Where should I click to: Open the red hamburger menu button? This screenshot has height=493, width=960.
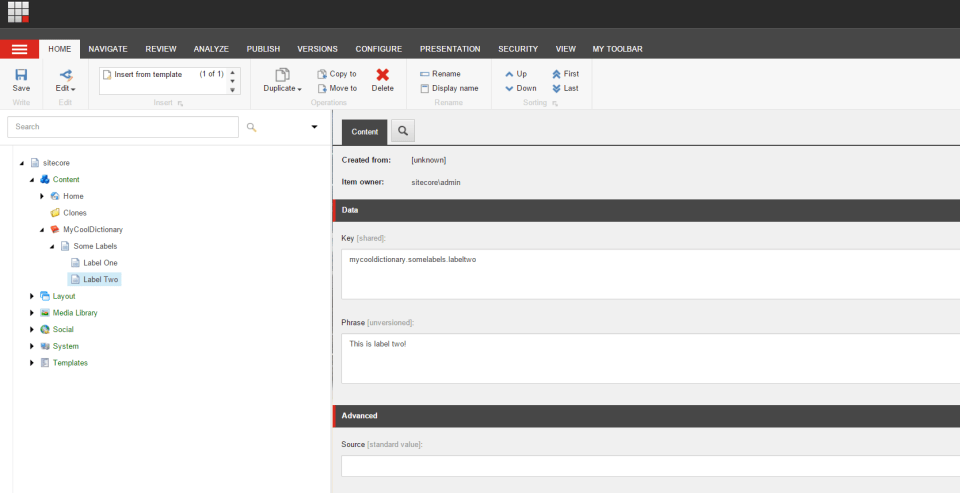(19, 49)
